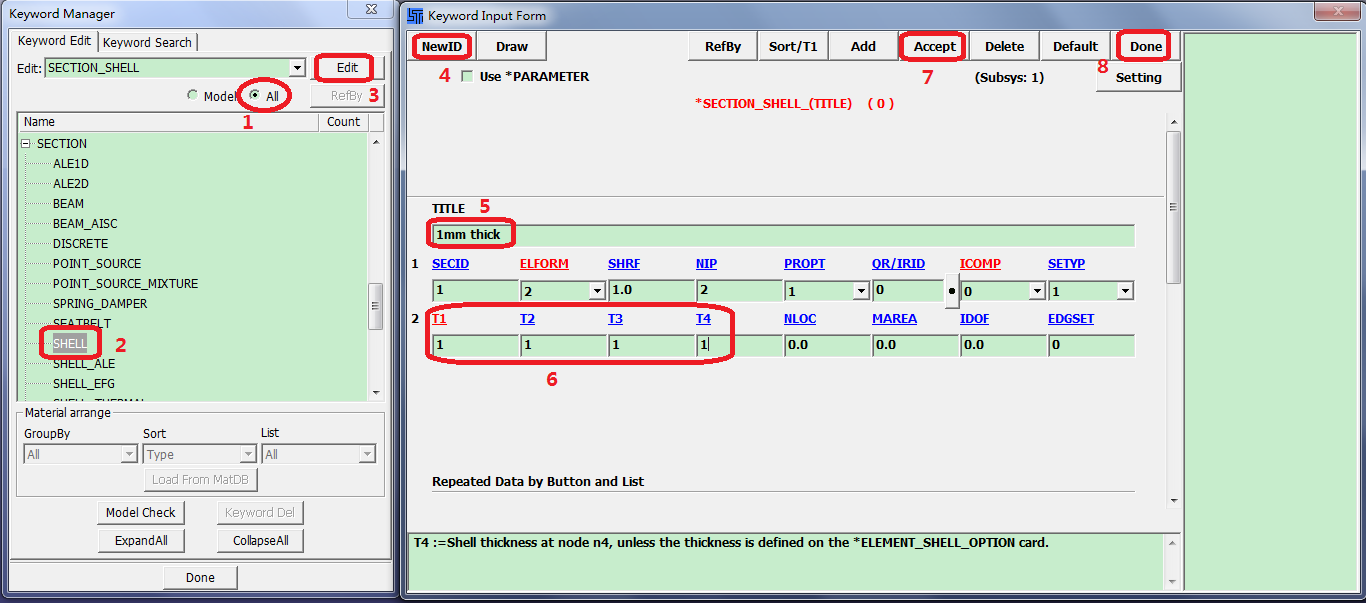Open the Edit keyword combo box dropdown
This screenshot has width=1366, height=603.
[x=297, y=68]
